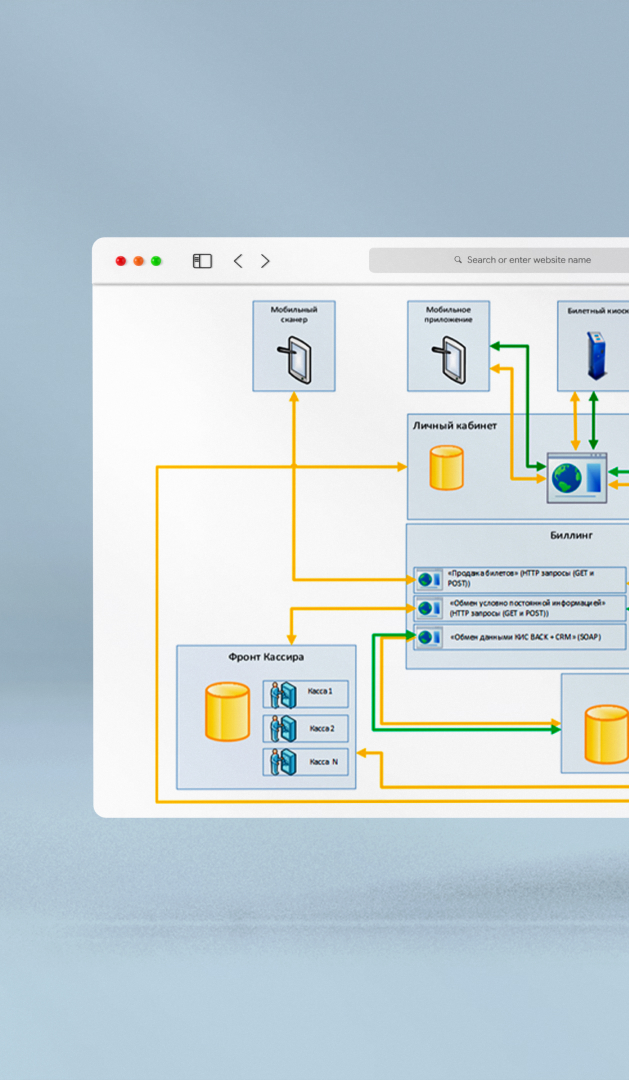Select the «Продажа билетов» HTTP service row

click(520, 579)
